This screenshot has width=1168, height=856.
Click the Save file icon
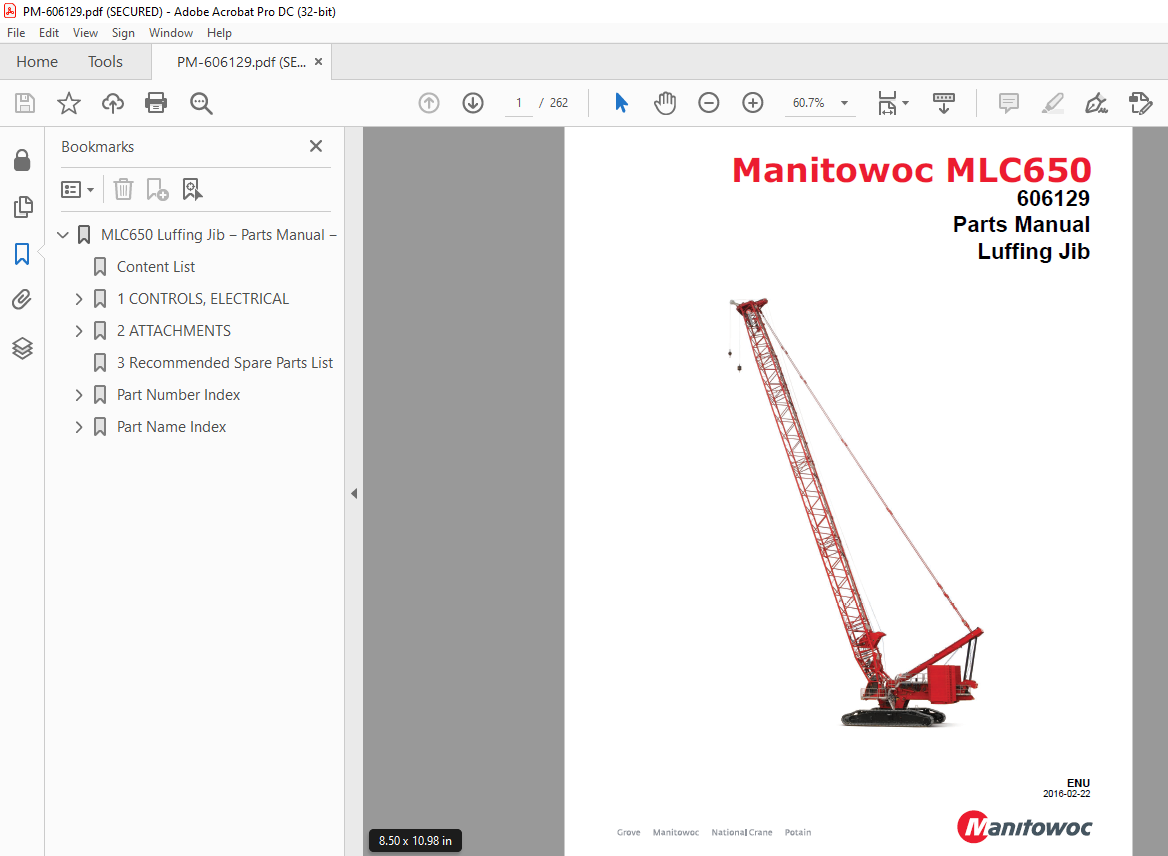pyautogui.click(x=25, y=103)
